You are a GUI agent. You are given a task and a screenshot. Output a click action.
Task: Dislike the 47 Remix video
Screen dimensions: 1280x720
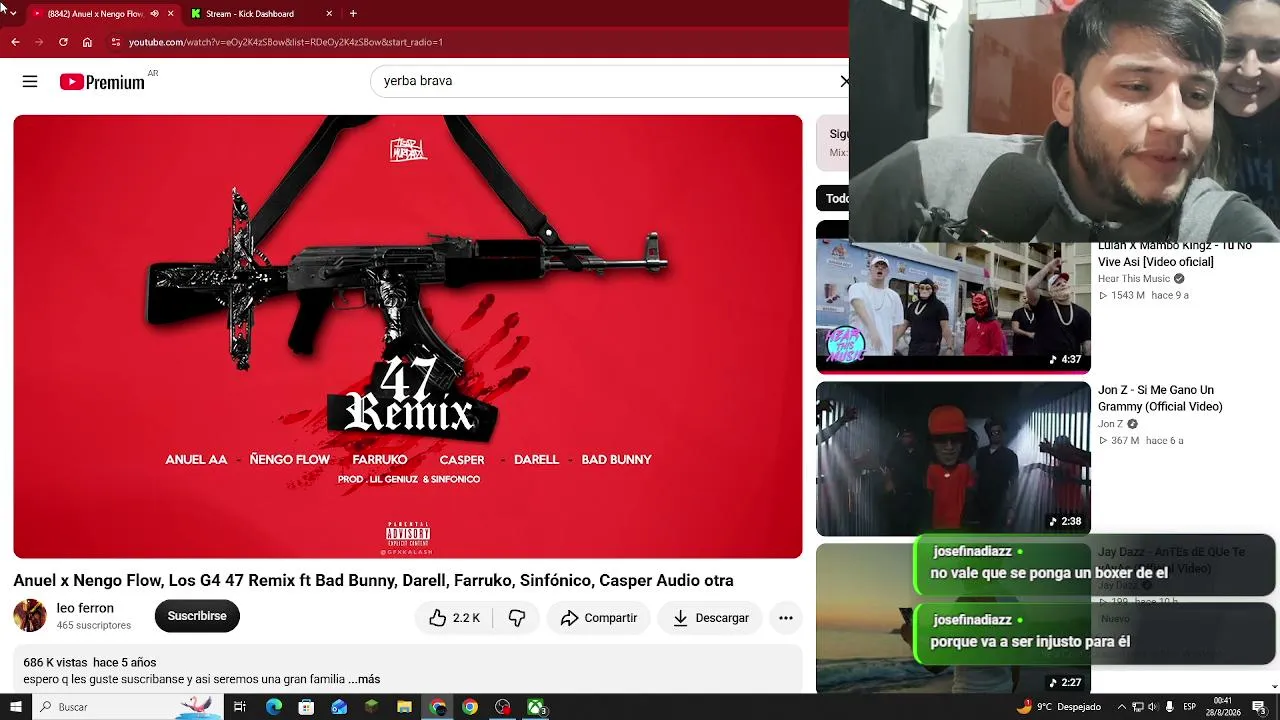click(517, 618)
